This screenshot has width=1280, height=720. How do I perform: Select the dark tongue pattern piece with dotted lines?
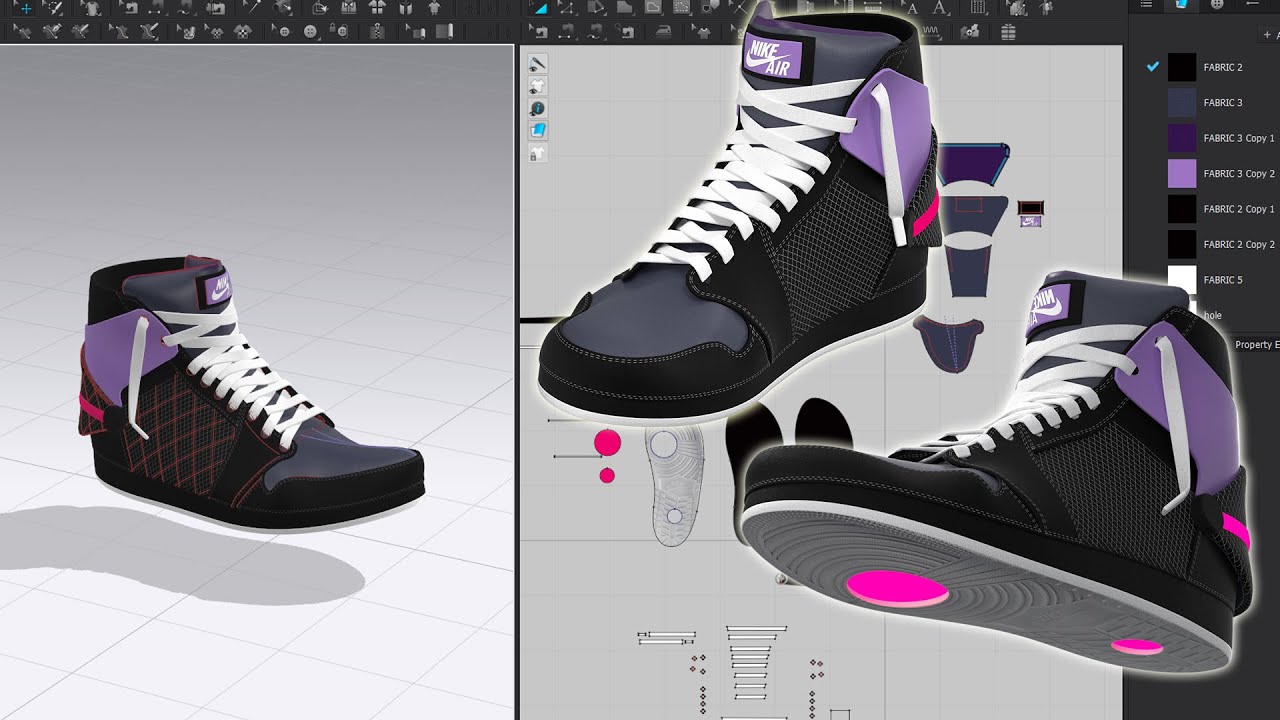tap(950, 345)
